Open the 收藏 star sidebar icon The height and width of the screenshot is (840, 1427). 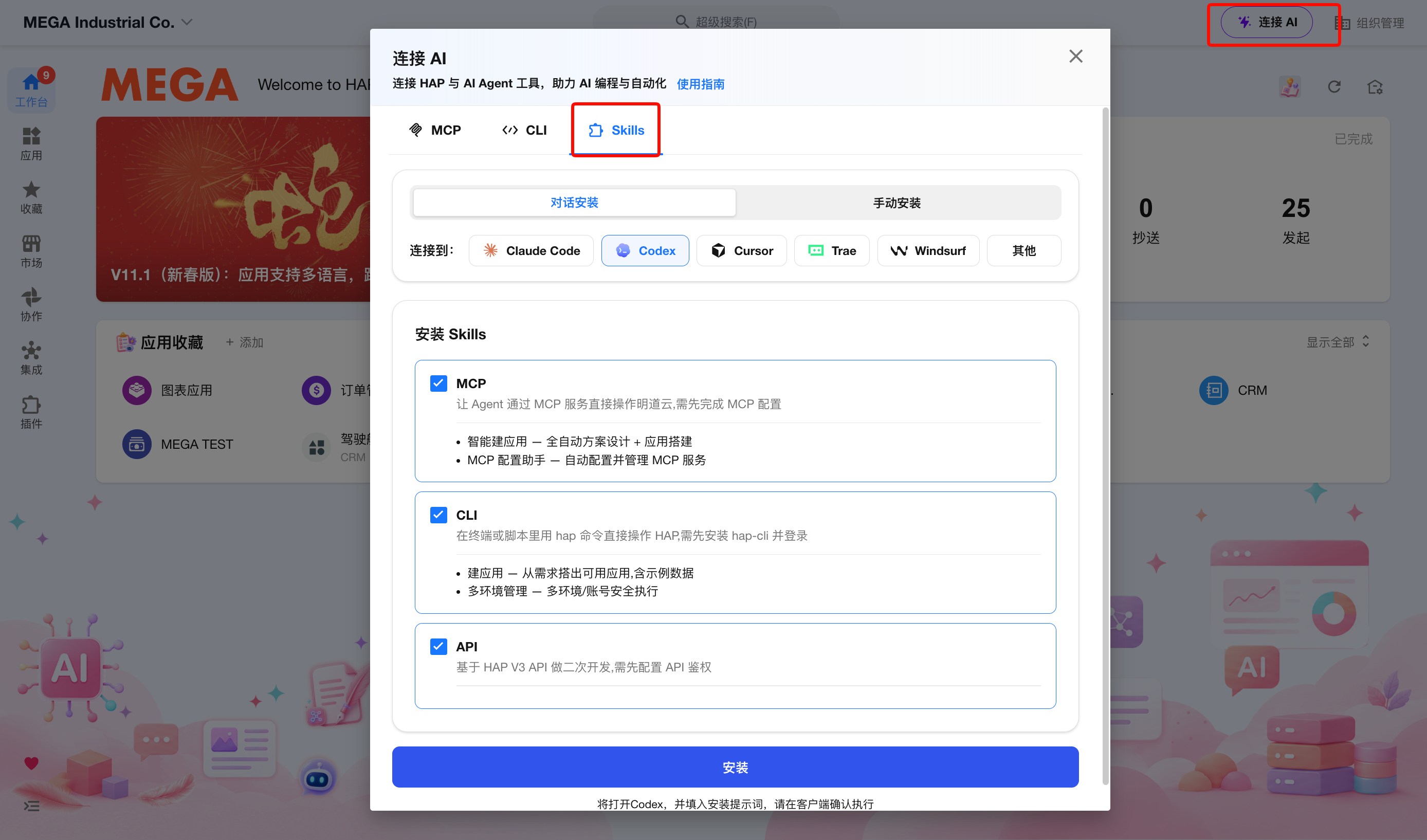click(31, 197)
